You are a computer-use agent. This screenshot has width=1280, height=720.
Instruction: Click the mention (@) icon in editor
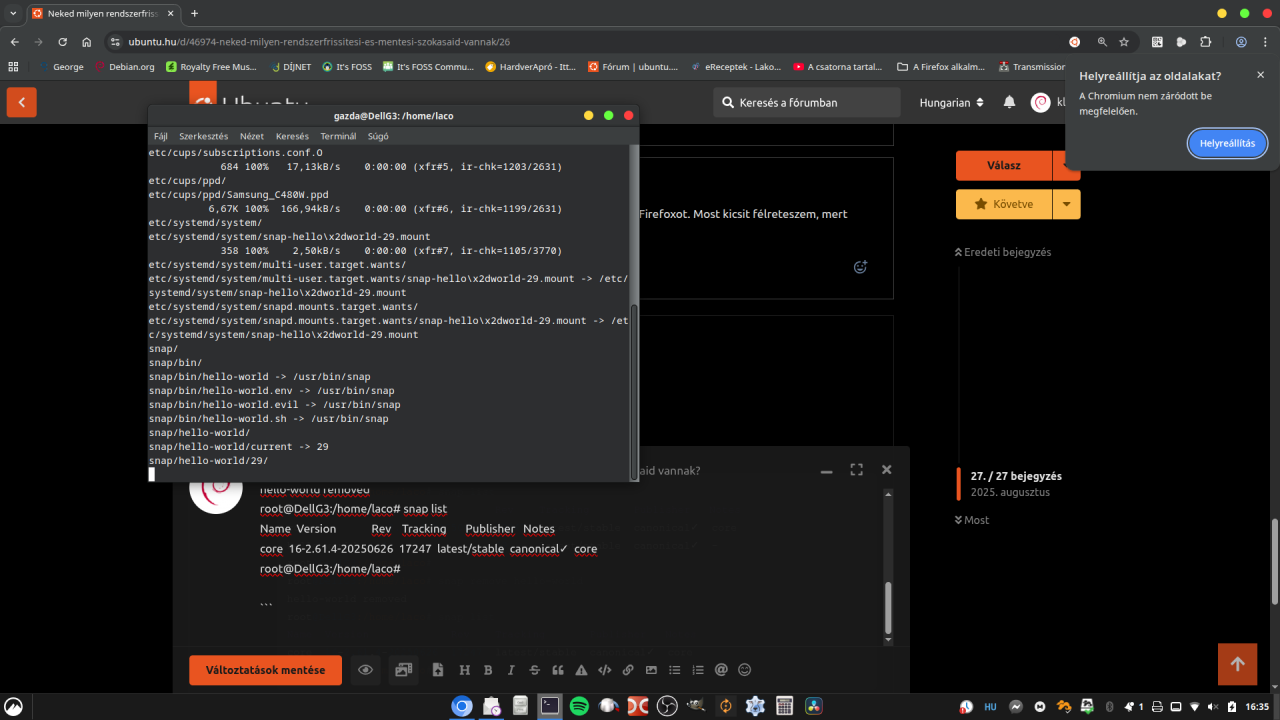pos(721,670)
